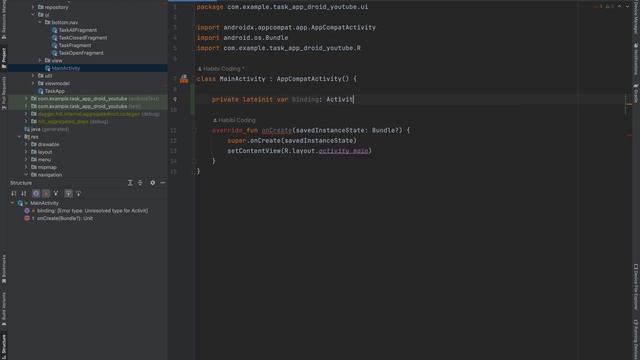
Task: Toggle the Structure side tab
Action: pyautogui.click(x=4, y=346)
